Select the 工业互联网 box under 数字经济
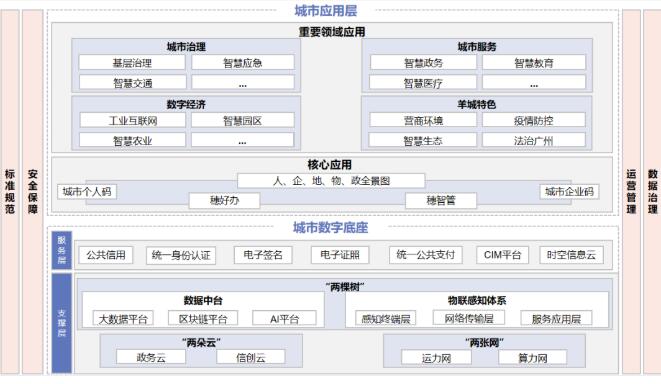The width and height of the screenshot is (661, 384). pyautogui.click(x=133, y=120)
